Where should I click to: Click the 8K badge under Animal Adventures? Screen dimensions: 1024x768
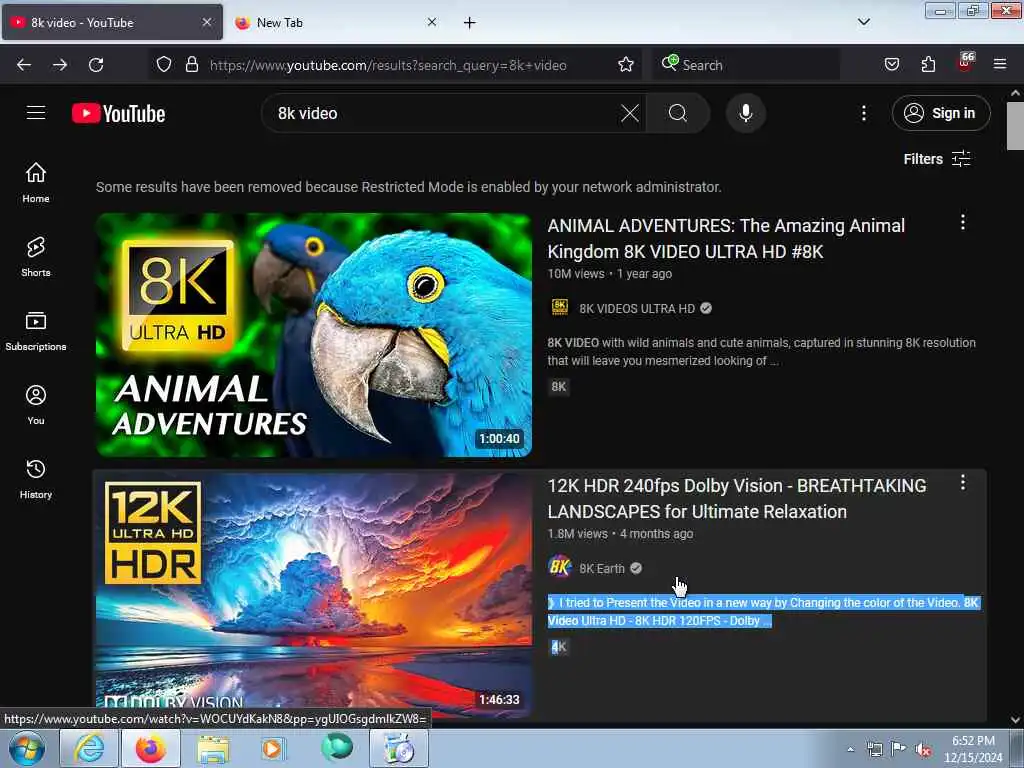pos(558,387)
